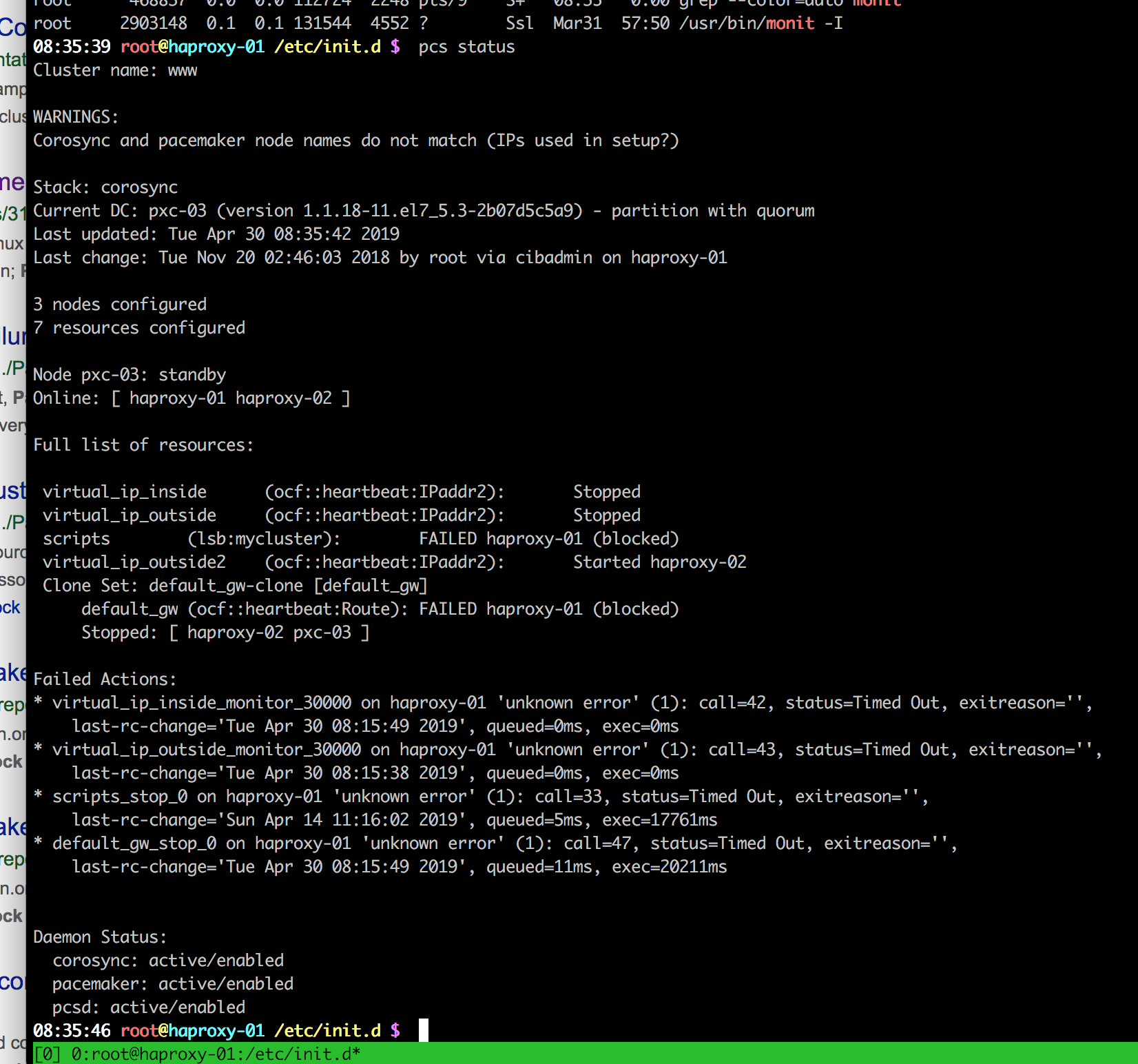
Task: Click the cursor block at the bottom prompt
Action: pos(423,1030)
